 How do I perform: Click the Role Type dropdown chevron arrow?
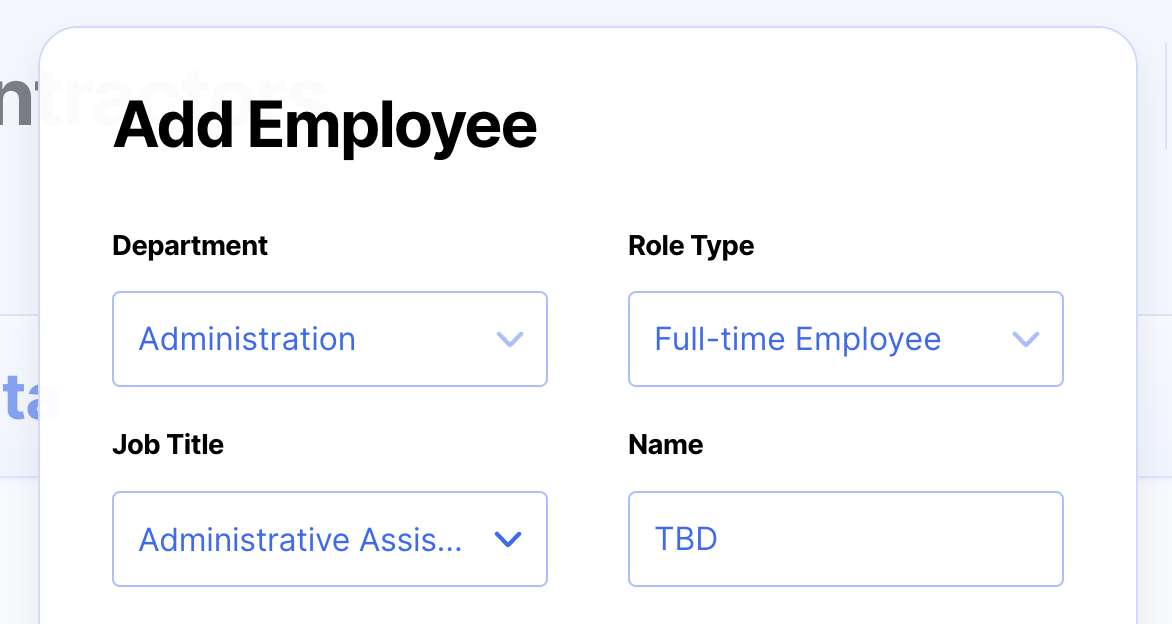coord(1026,339)
